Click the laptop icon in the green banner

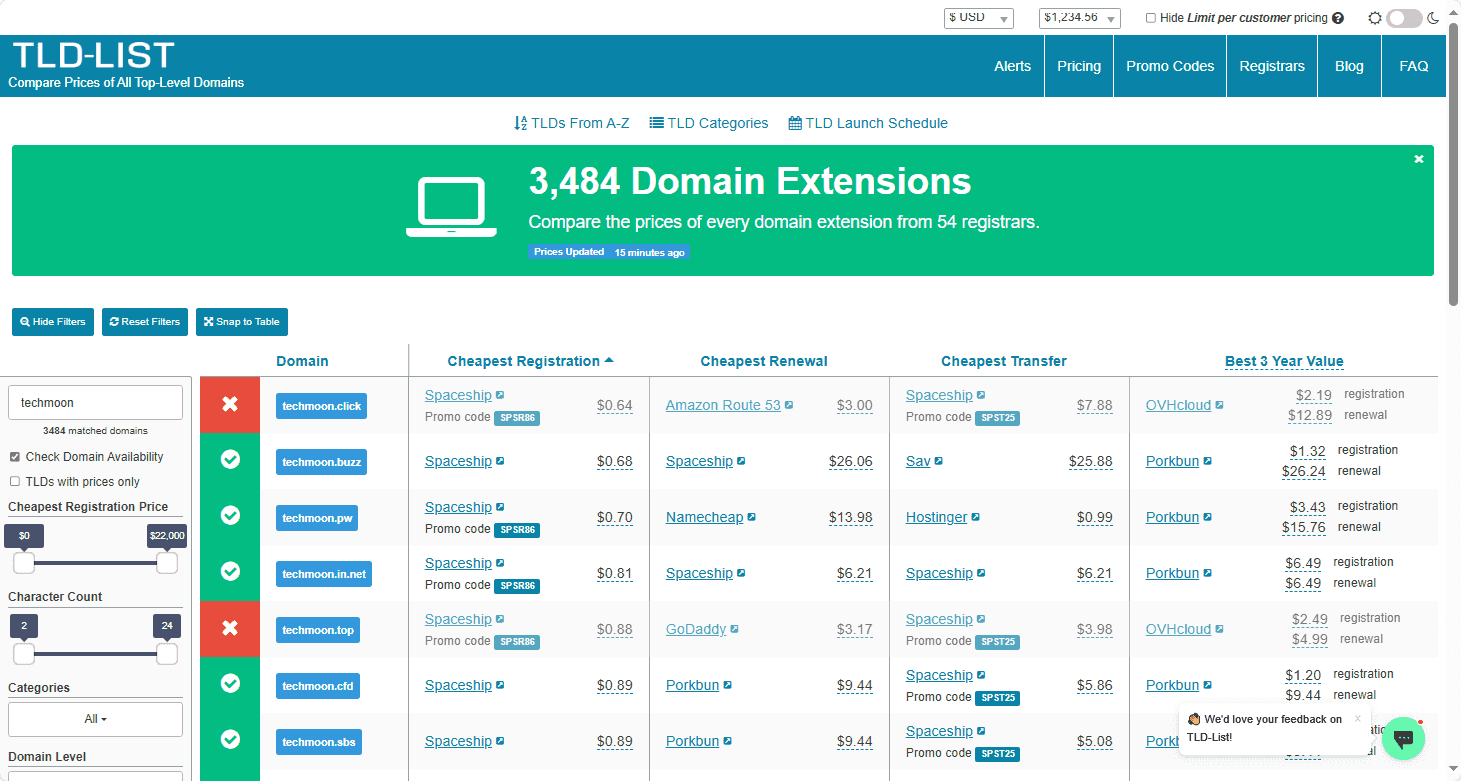[451, 208]
